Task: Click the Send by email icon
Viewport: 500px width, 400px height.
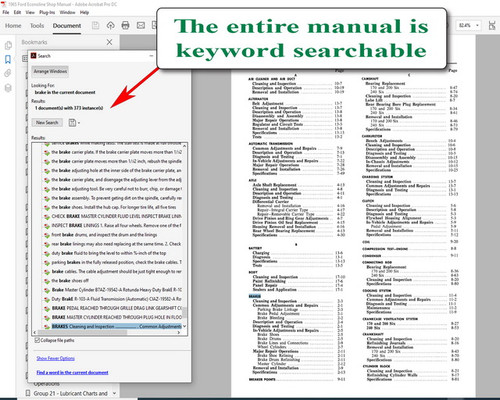Action: [141, 25]
